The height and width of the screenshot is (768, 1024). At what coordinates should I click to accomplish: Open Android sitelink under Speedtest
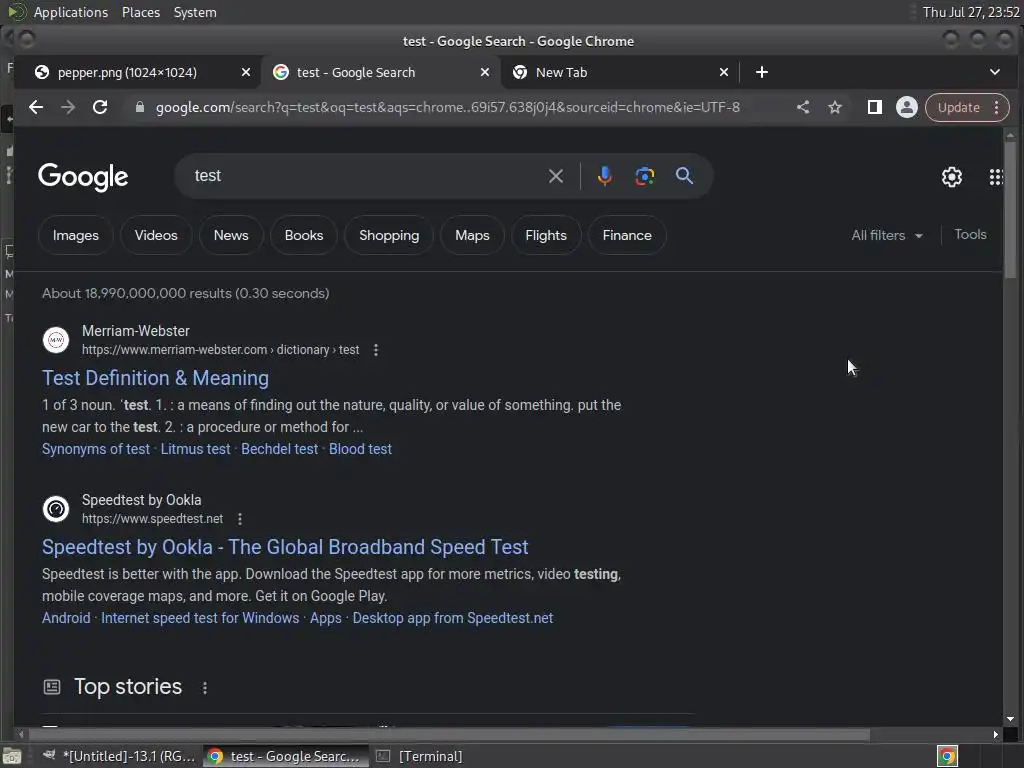point(67,618)
